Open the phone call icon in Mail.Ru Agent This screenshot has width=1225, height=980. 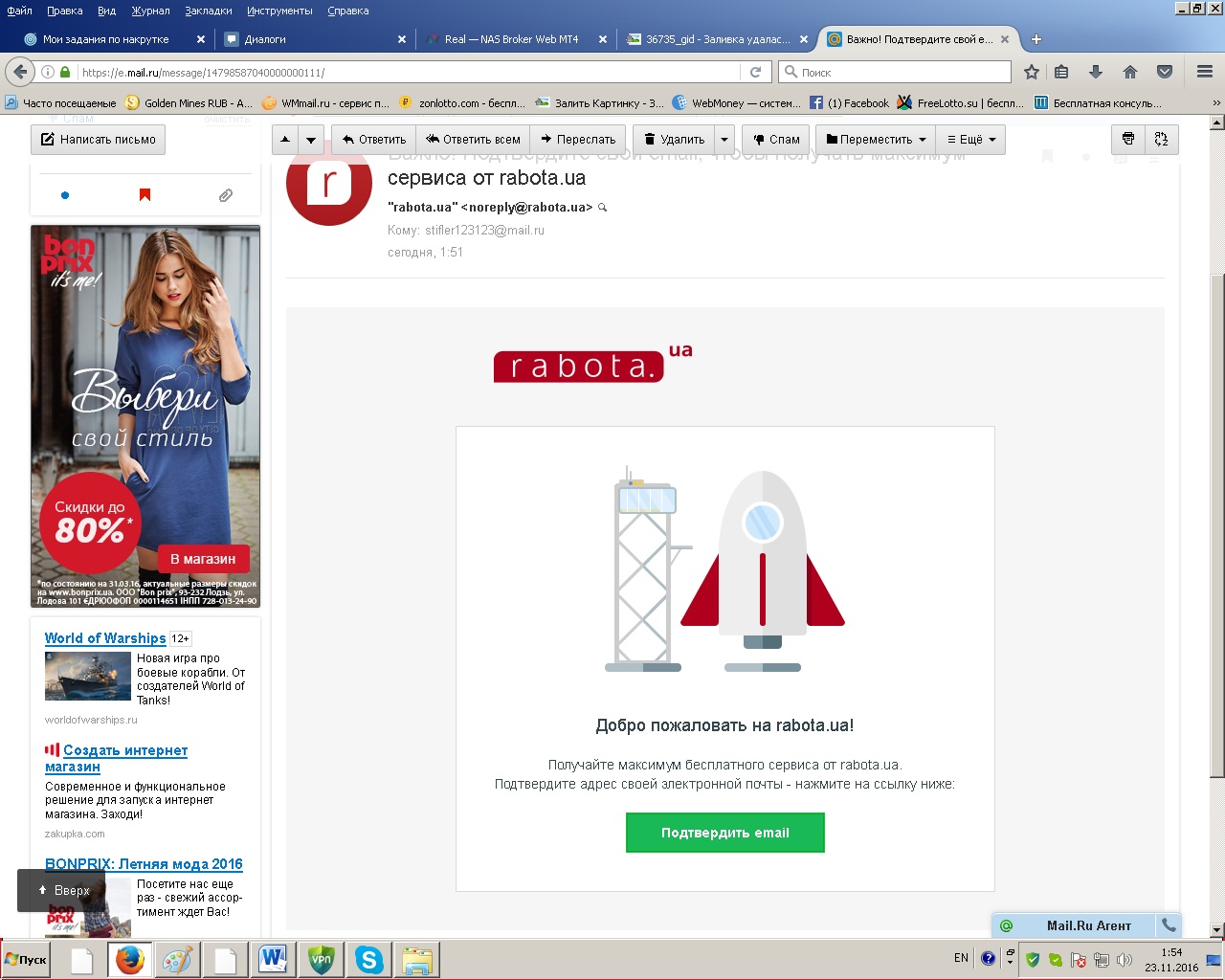tap(1169, 925)
